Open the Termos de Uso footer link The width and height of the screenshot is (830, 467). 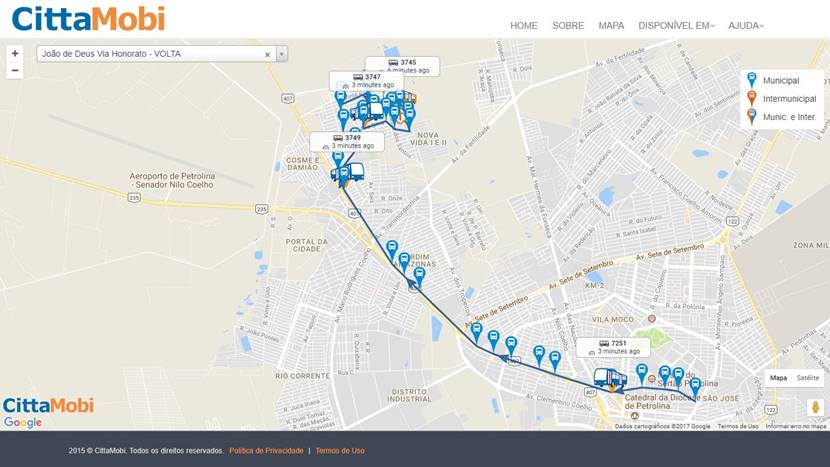point(340,451)
